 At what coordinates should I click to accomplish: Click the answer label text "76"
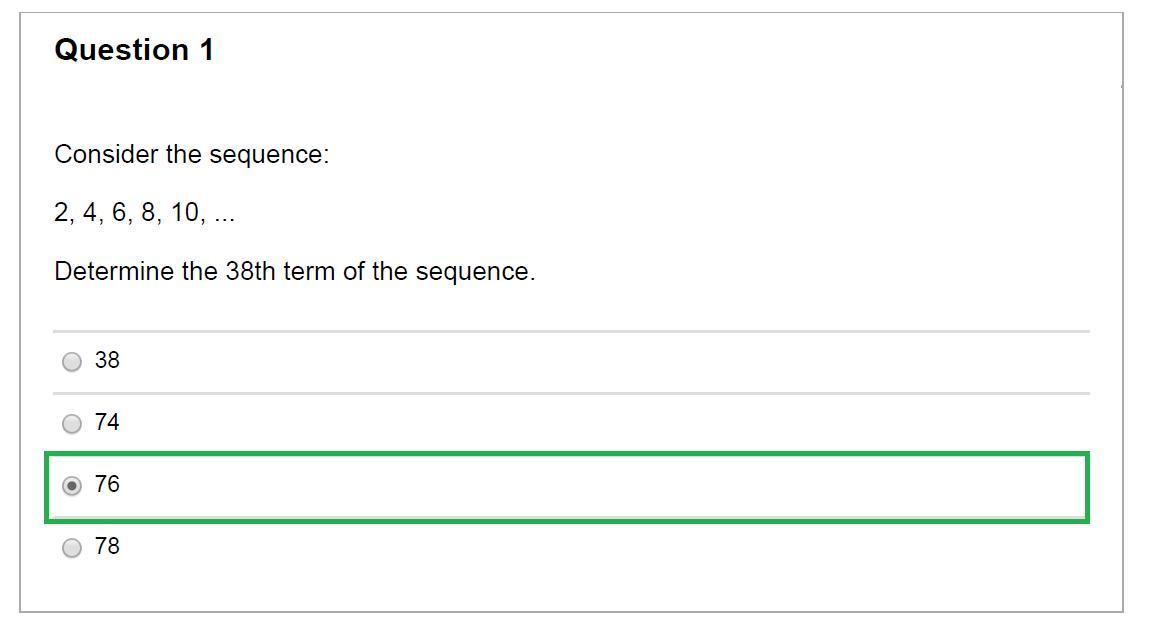coord(107,485)
